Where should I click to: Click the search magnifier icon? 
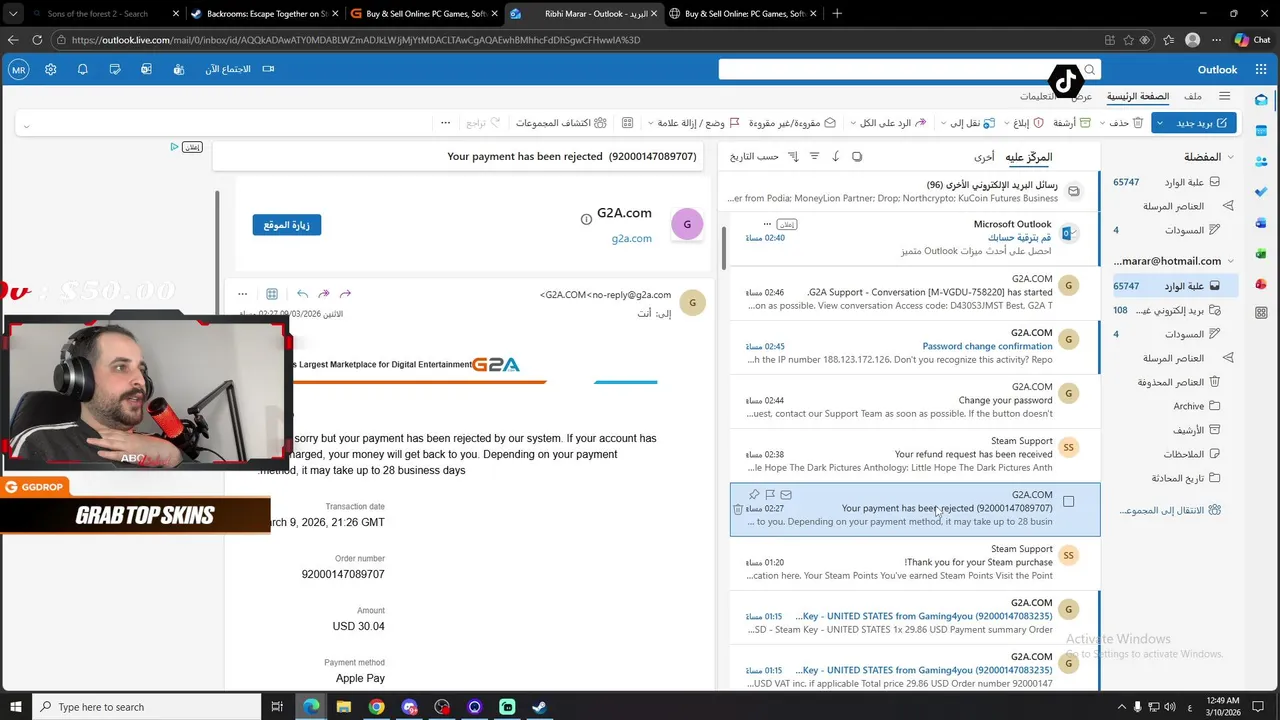pos(1090,69)
